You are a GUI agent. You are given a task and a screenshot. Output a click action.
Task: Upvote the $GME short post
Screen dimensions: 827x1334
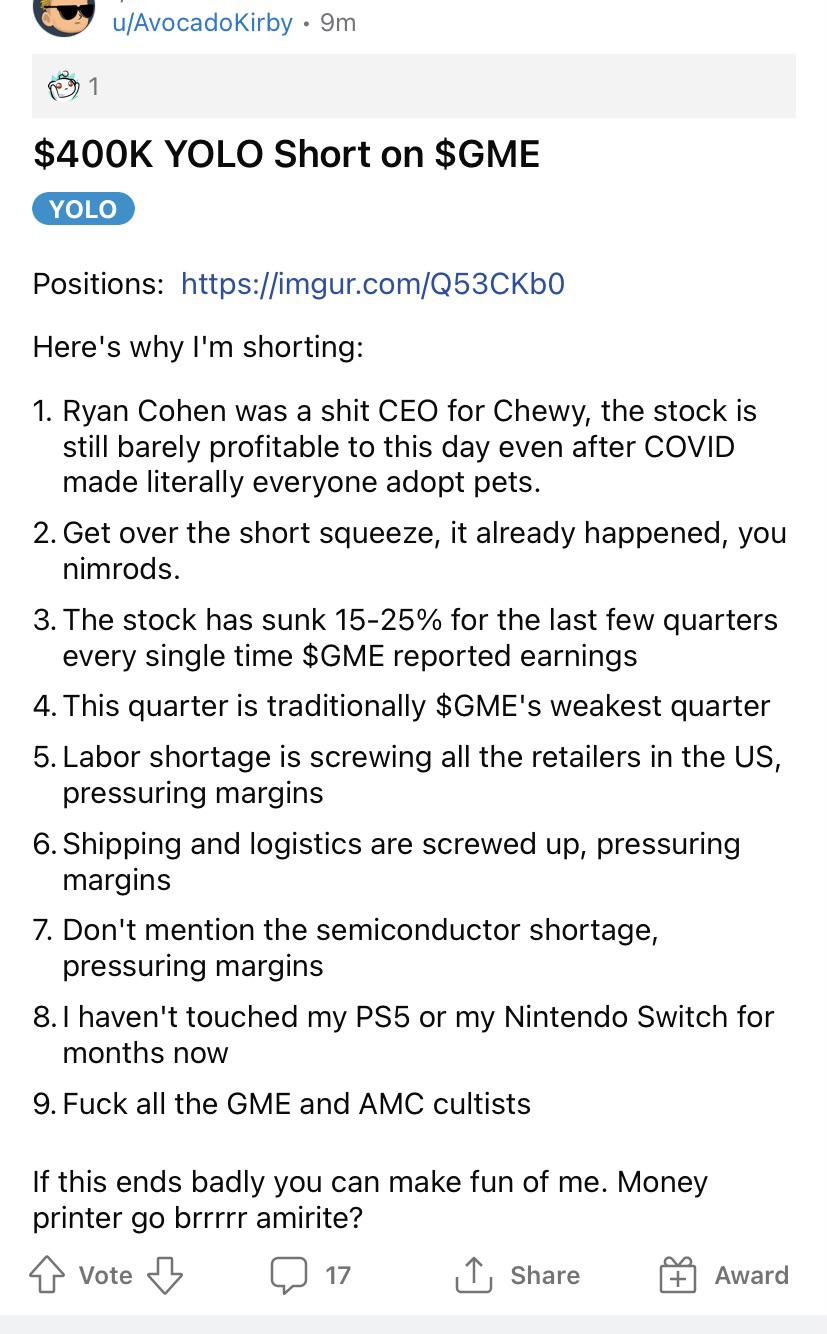(x=47, y=1276)
